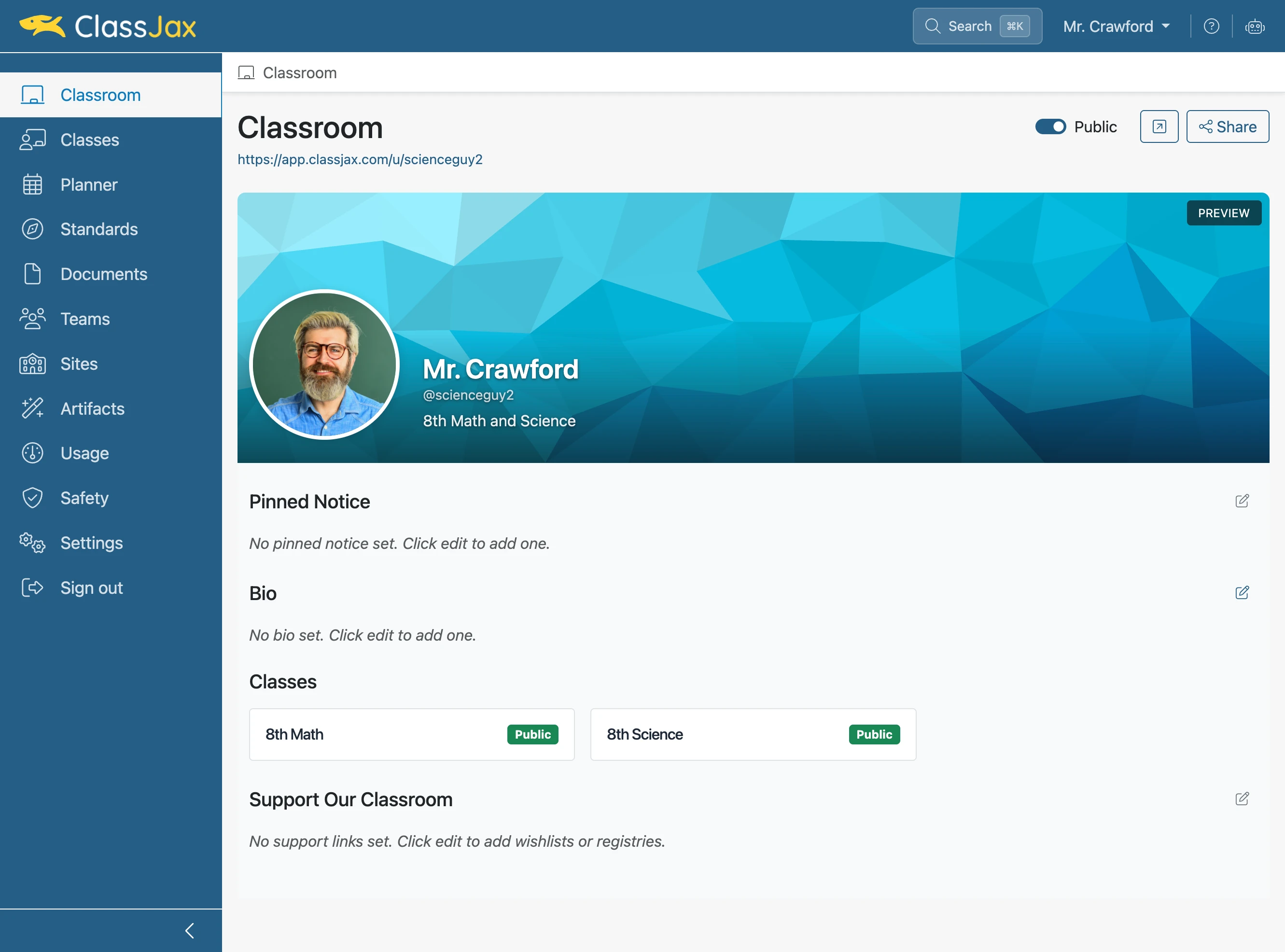Open Usage from the sidebar
The image size is (1285, 952).
[111, 453]
